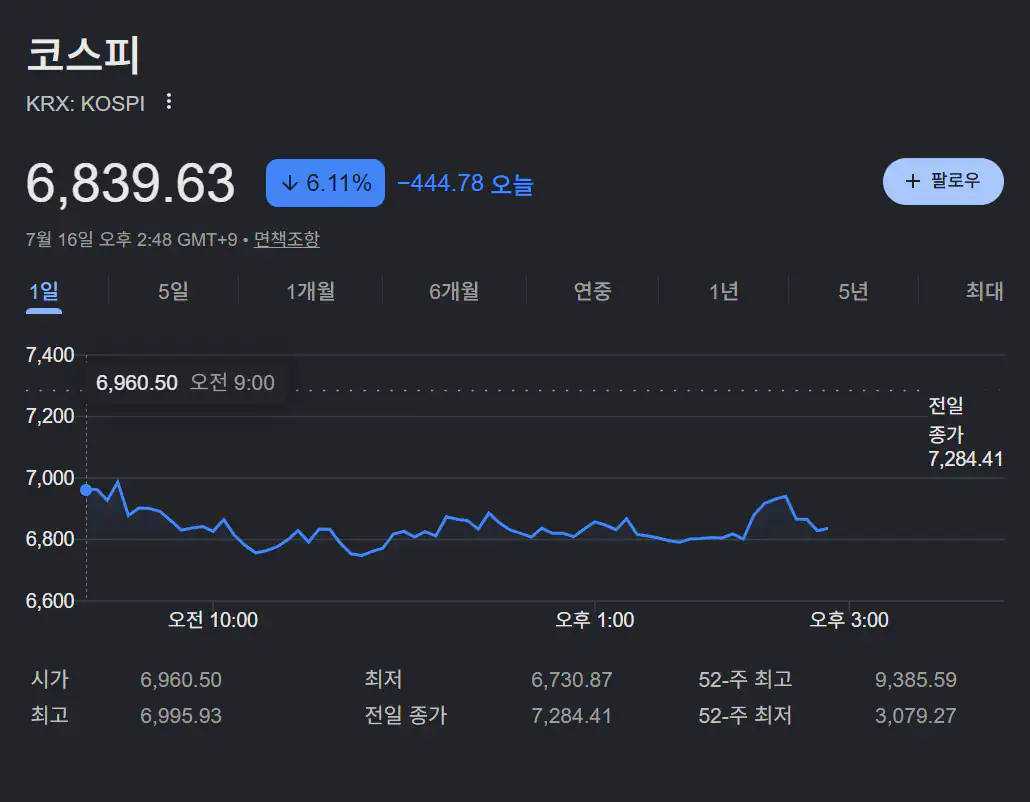1030x802 pixels.
Task: Click the 6,600 y-axis label
Action: 50,600
